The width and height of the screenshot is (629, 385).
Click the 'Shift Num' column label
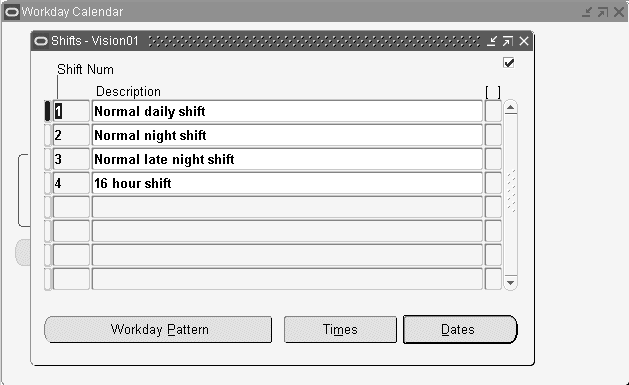pos(85,69)
